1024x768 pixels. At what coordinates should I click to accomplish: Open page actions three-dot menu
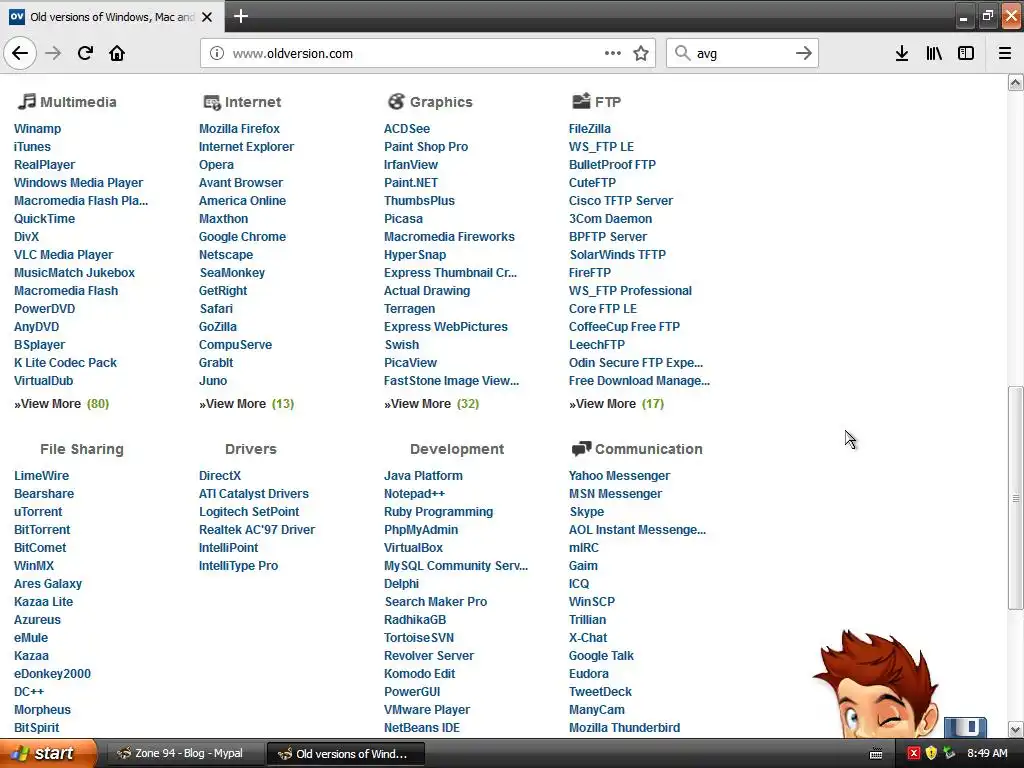click(x=613, y=53)
